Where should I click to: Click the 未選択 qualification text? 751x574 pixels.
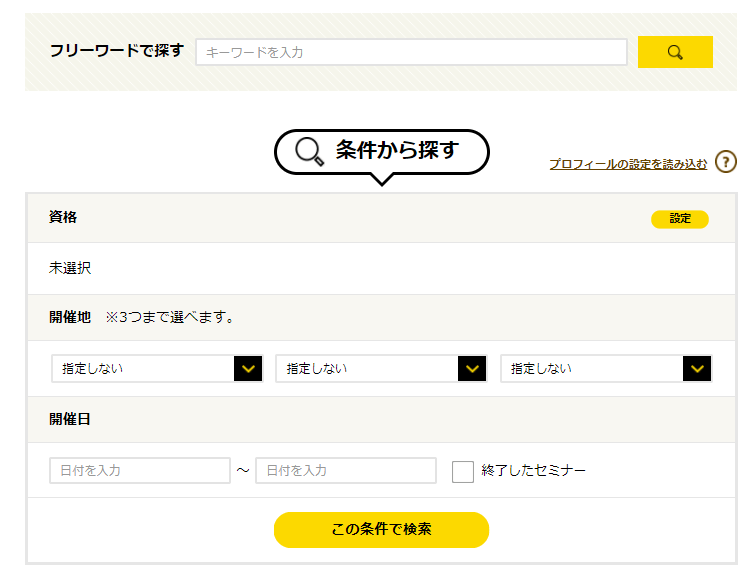pyautogui.click(x=70, y=268)
